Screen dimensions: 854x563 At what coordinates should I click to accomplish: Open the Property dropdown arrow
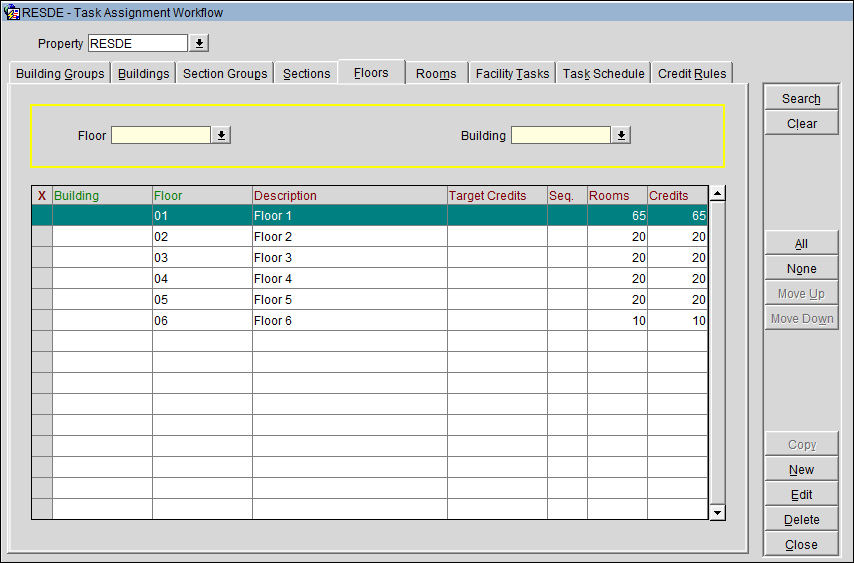pos(200,43)
